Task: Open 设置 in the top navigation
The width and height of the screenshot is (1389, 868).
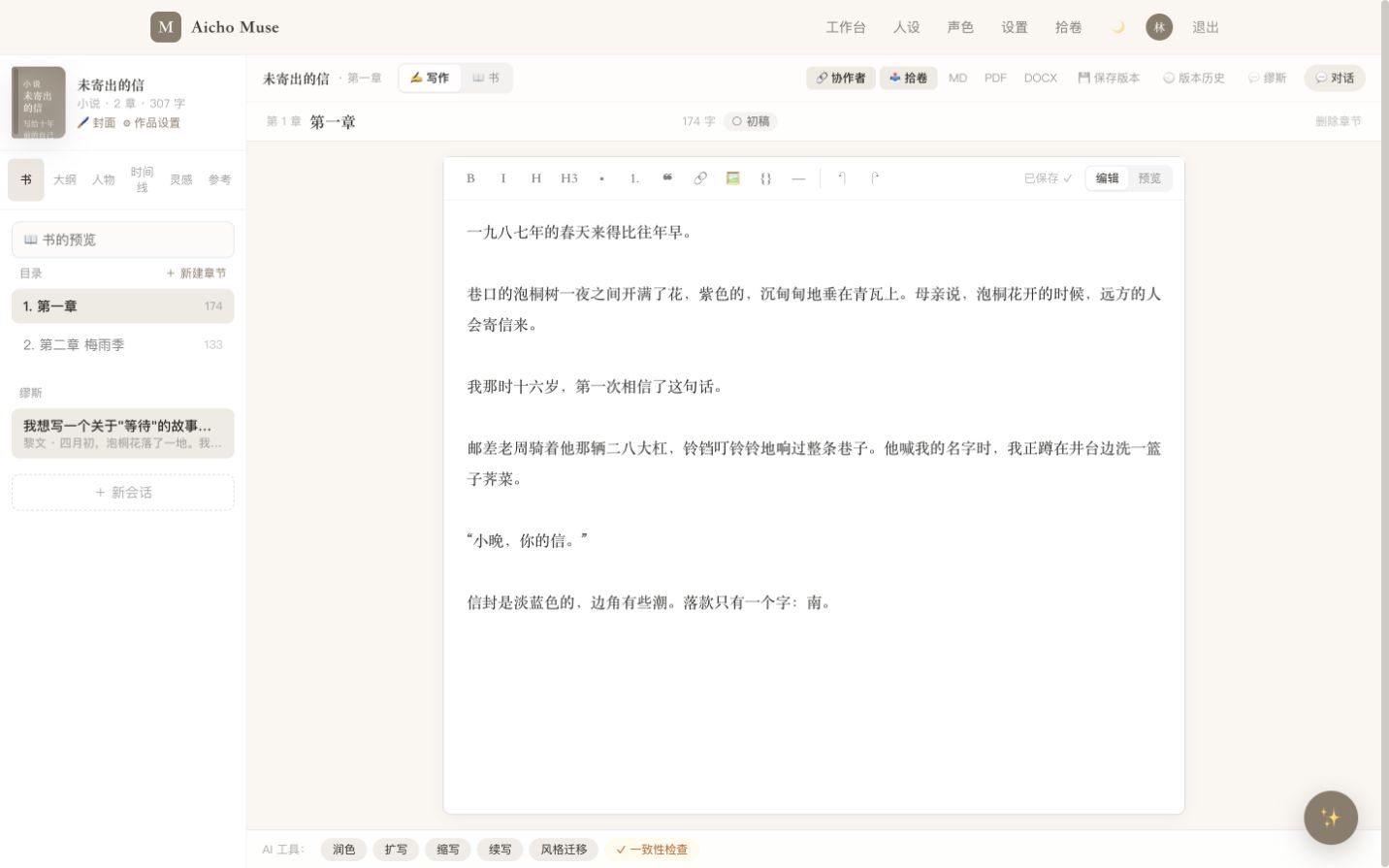Action: pos(1015,27)
